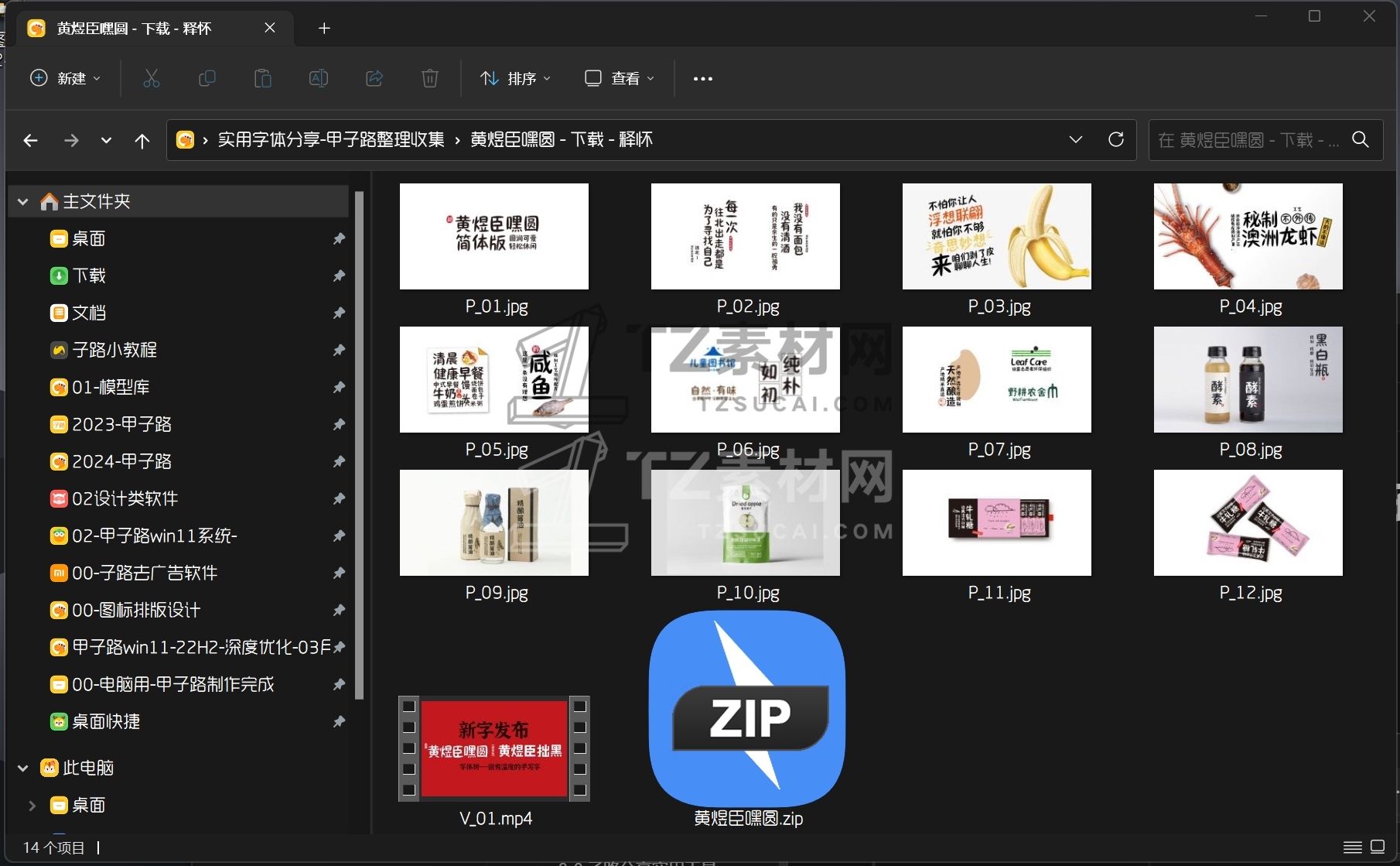Screen dimensions: 1400x866
Task: Click the Cut scissors icon in toolbar
Action: 152,78
